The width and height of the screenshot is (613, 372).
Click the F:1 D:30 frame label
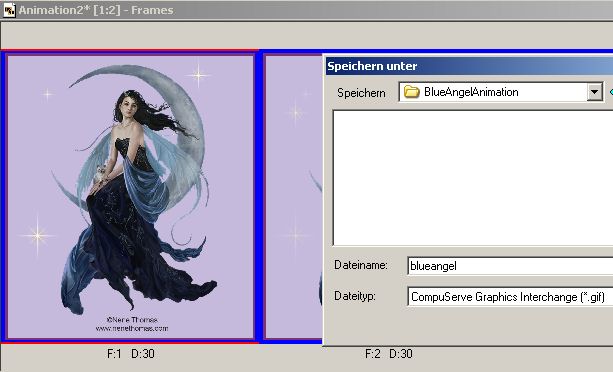click(131, 354)
